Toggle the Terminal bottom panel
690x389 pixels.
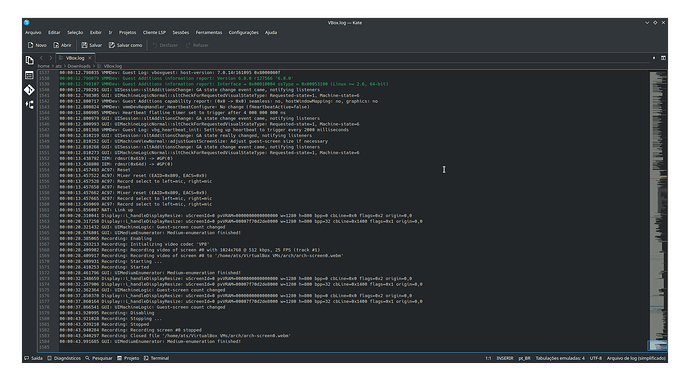pos(156,358)
